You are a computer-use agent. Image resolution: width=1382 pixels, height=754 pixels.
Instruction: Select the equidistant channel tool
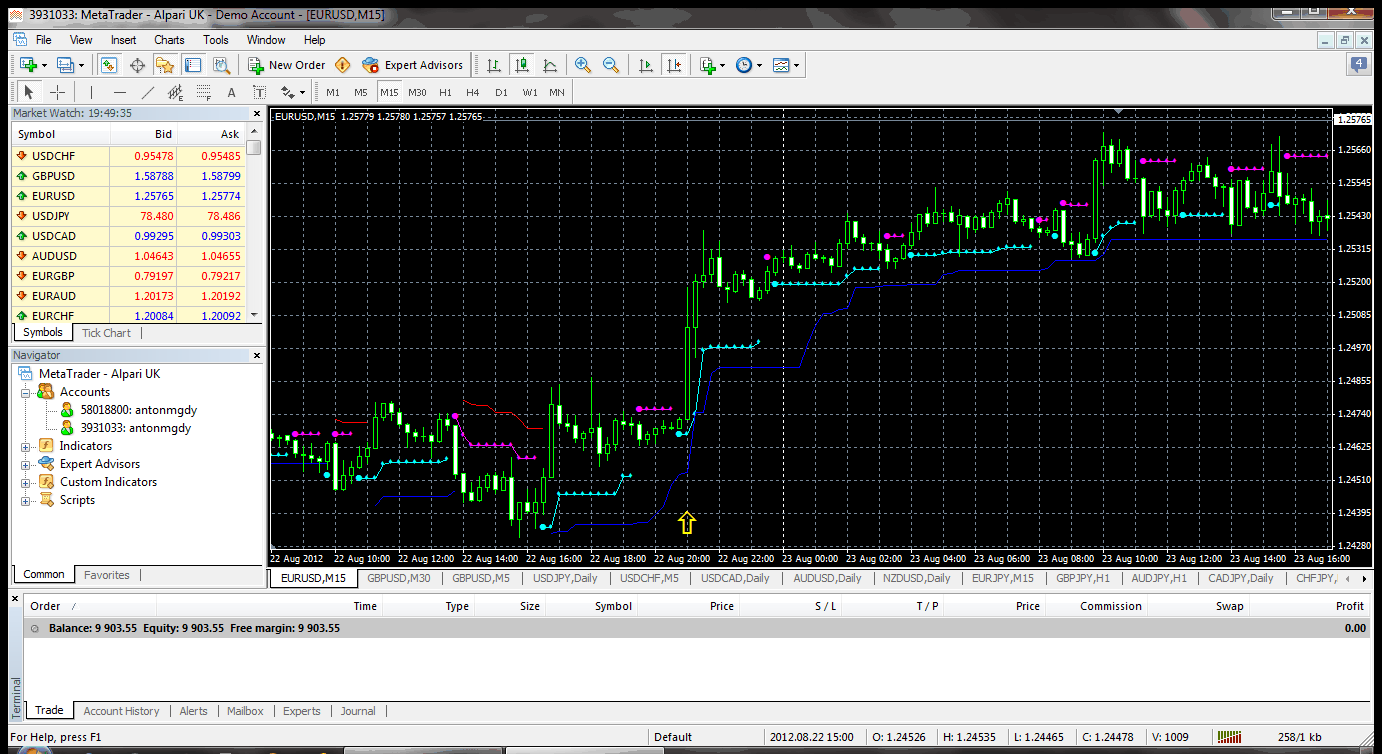point(175,92)
